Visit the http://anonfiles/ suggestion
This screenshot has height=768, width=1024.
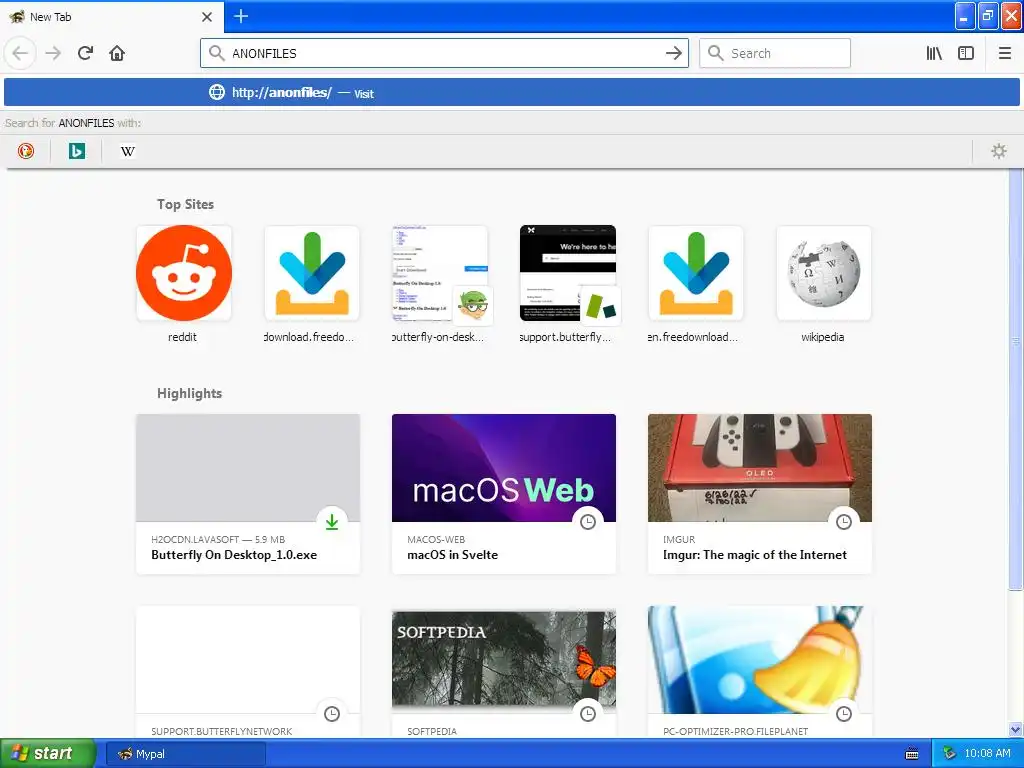pyautogui.click(x=511, y=93)
